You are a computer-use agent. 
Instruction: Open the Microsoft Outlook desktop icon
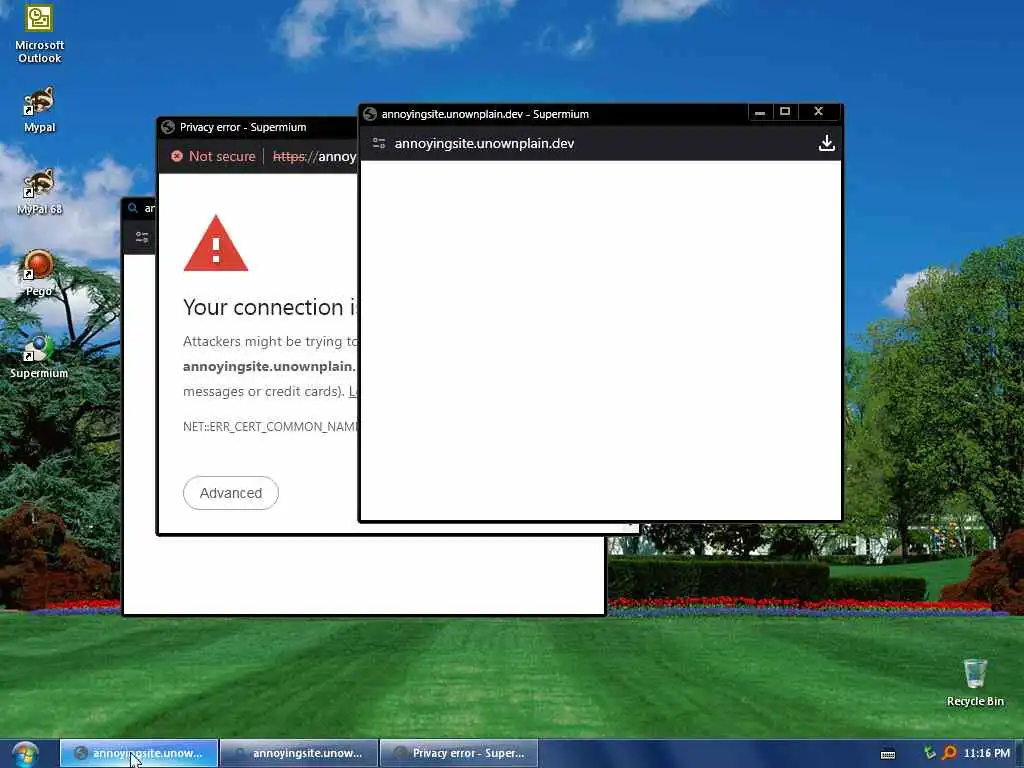click(x=39, y=34)
